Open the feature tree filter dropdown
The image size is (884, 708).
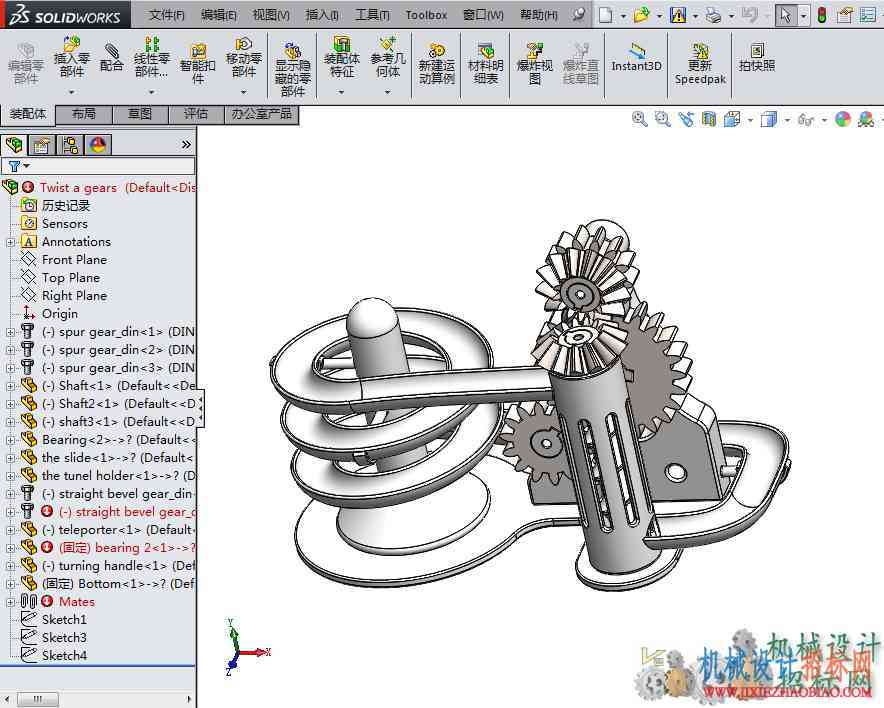click(18, 166)
